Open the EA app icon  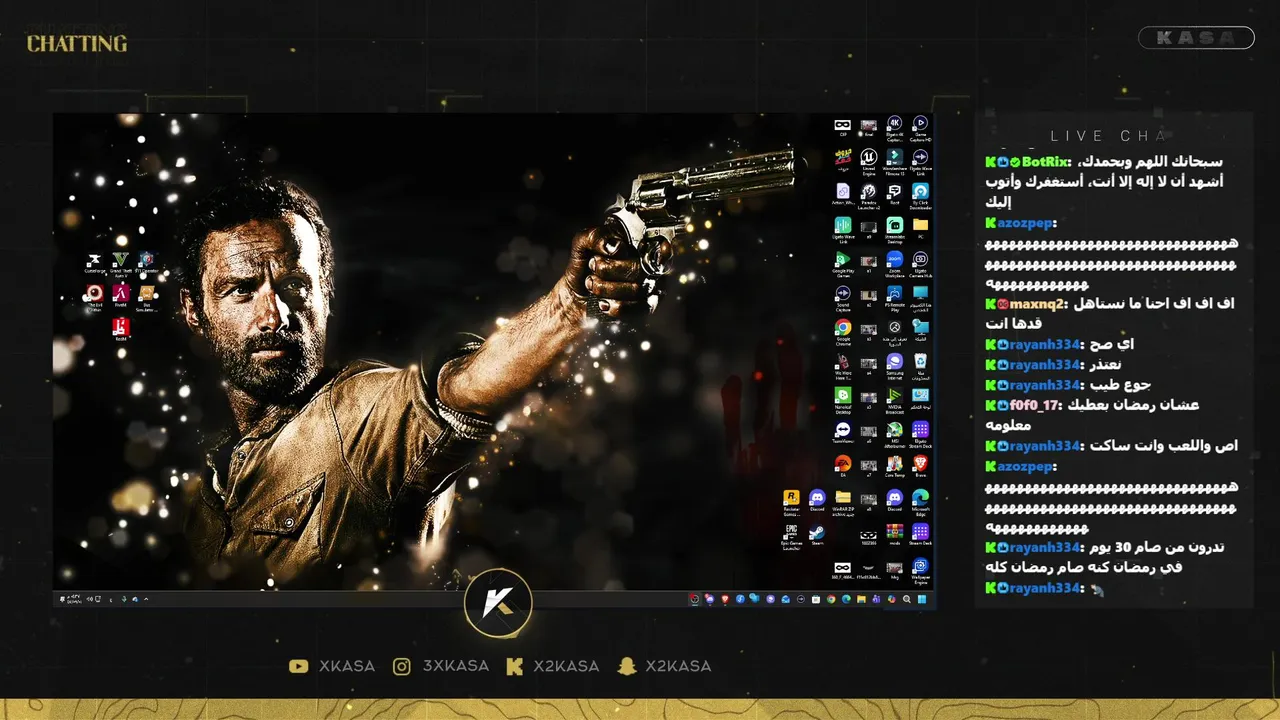[843, 463]
